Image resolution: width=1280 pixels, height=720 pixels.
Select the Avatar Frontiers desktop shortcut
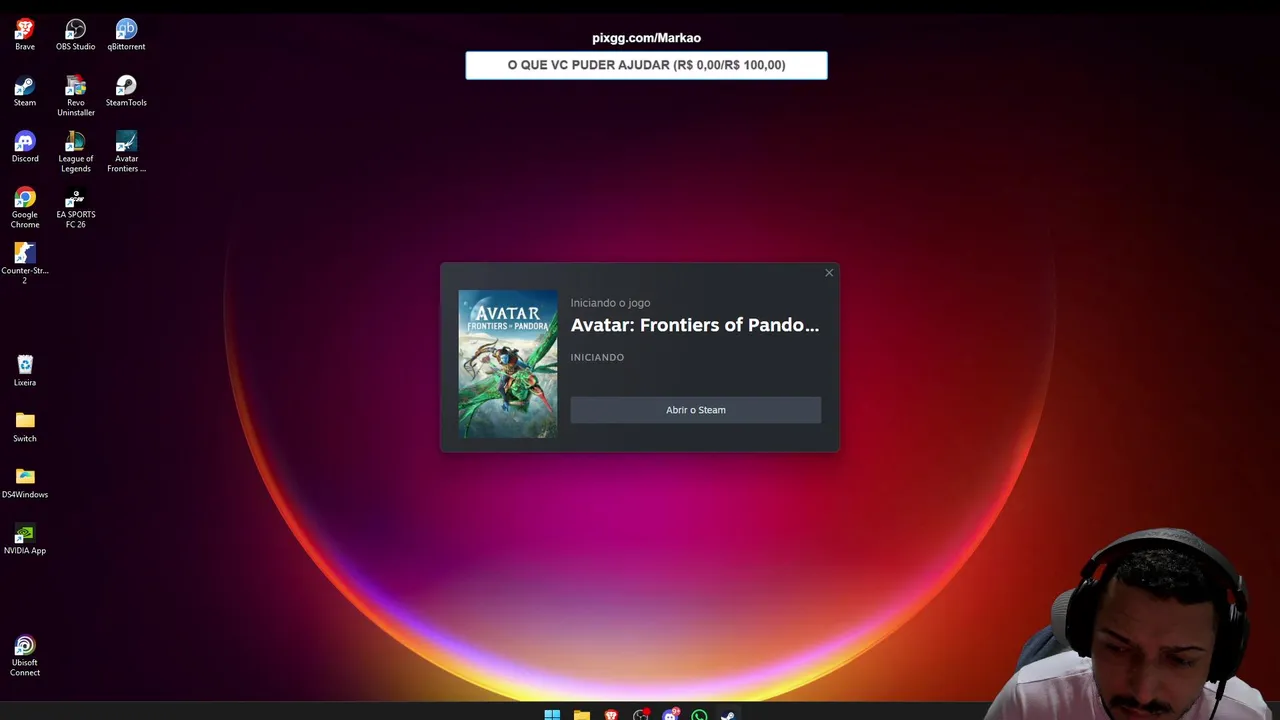coord(126,152)
